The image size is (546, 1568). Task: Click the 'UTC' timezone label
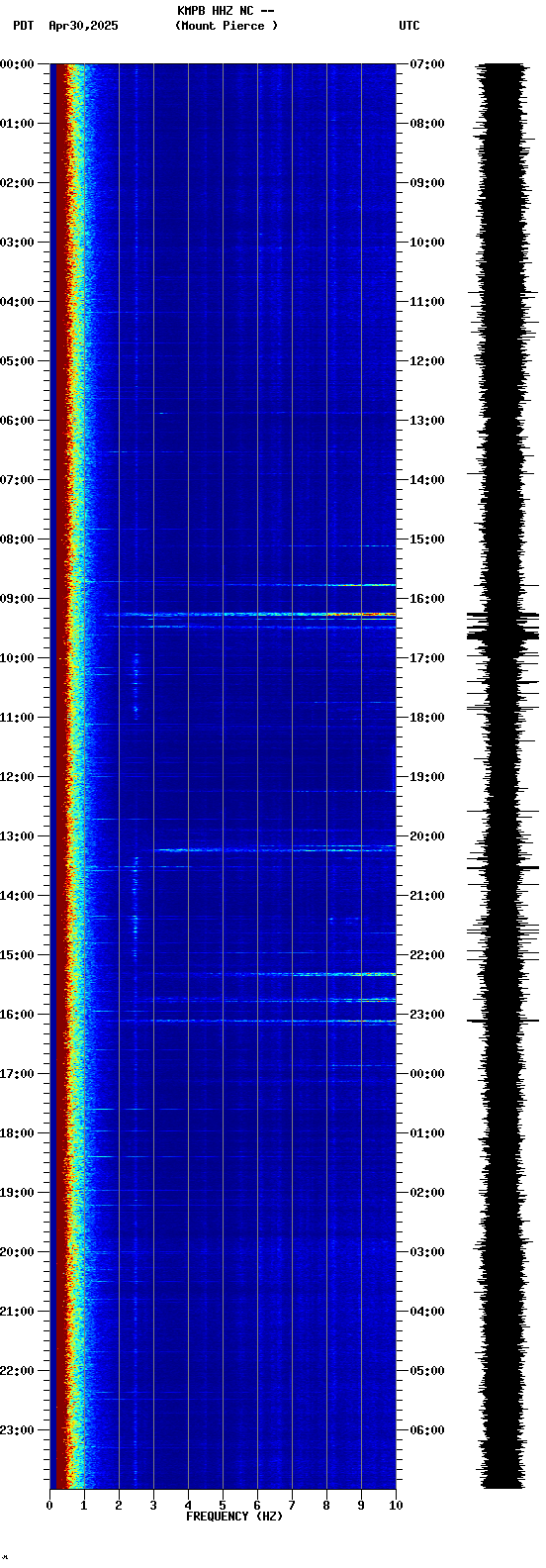[409, 26]
